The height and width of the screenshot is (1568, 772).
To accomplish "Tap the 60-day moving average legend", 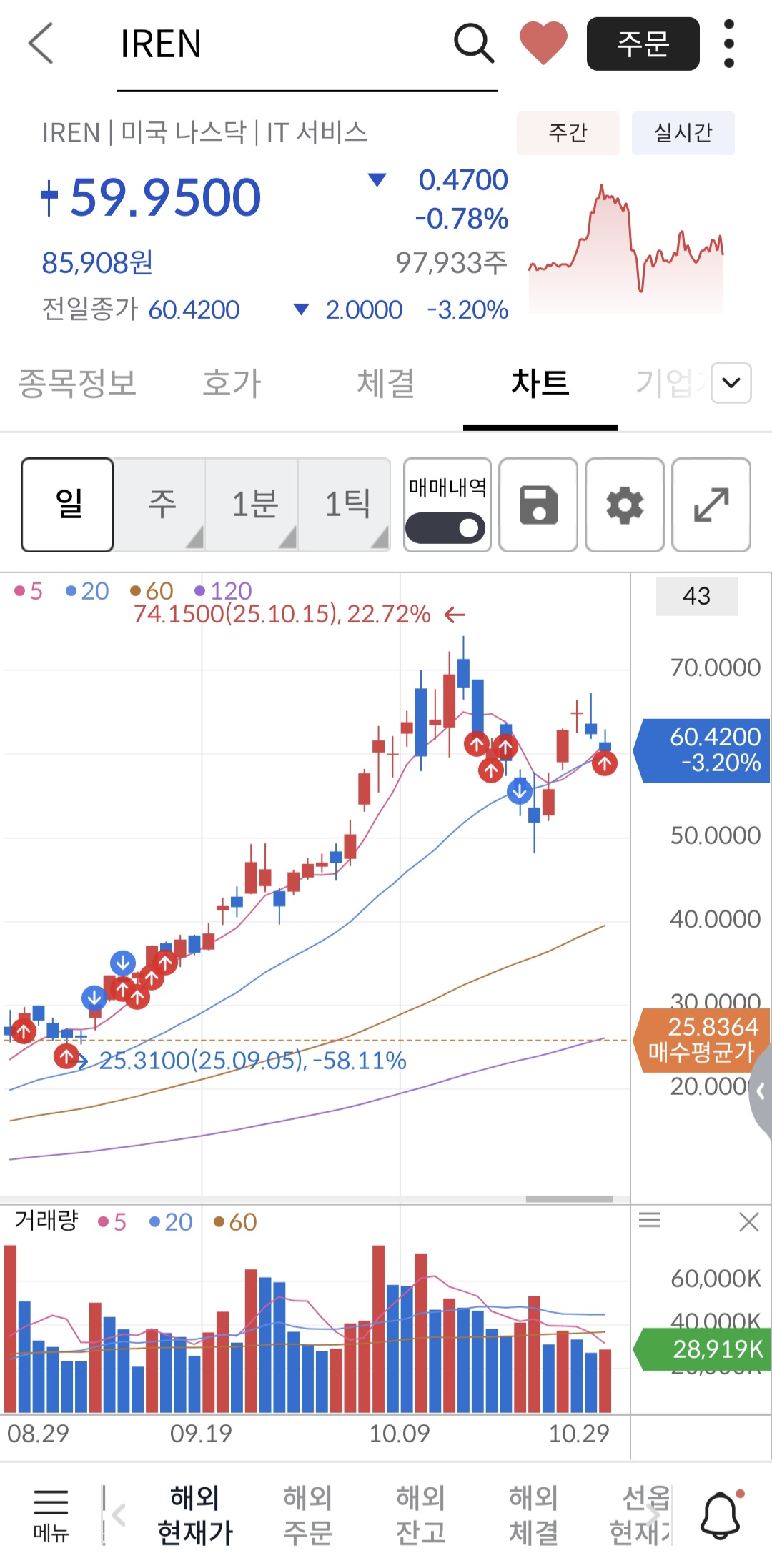I will [x=152, y=591].
